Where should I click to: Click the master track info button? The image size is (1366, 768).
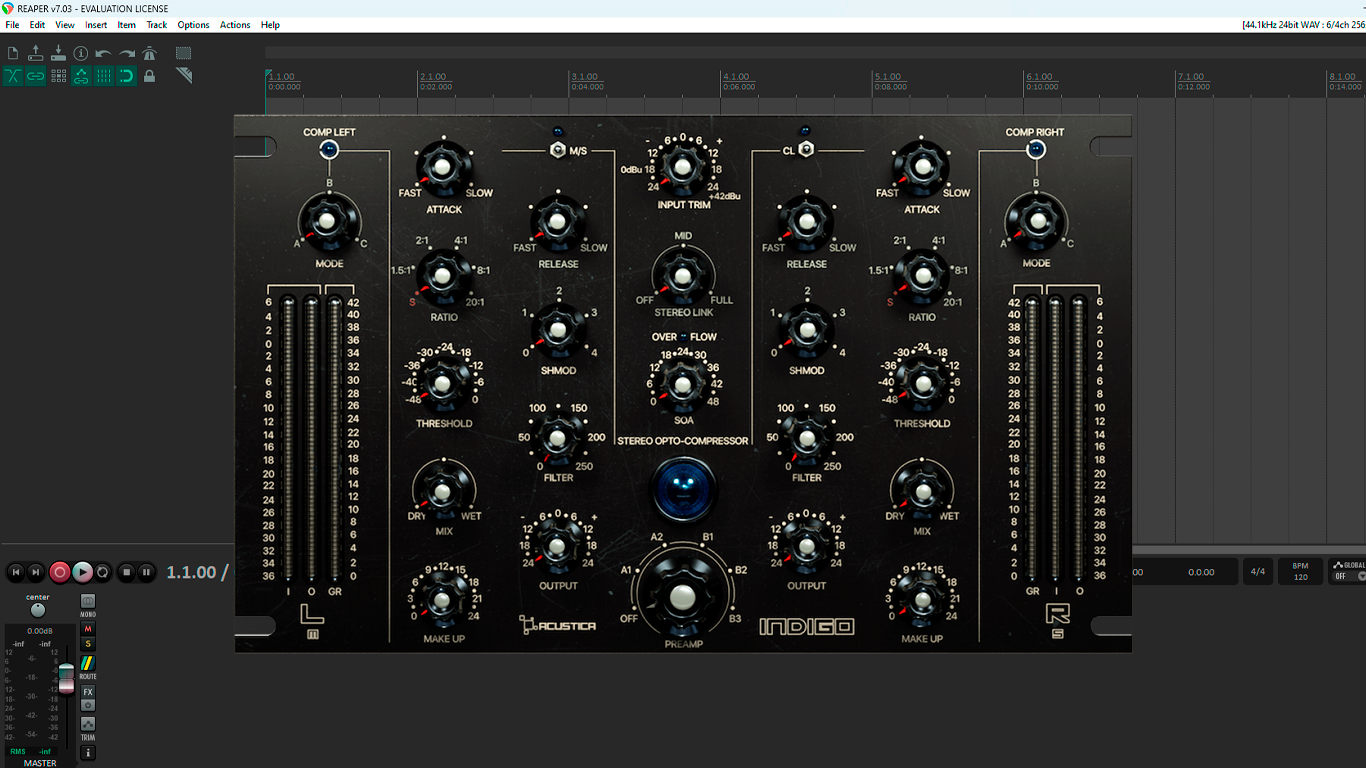88,752
